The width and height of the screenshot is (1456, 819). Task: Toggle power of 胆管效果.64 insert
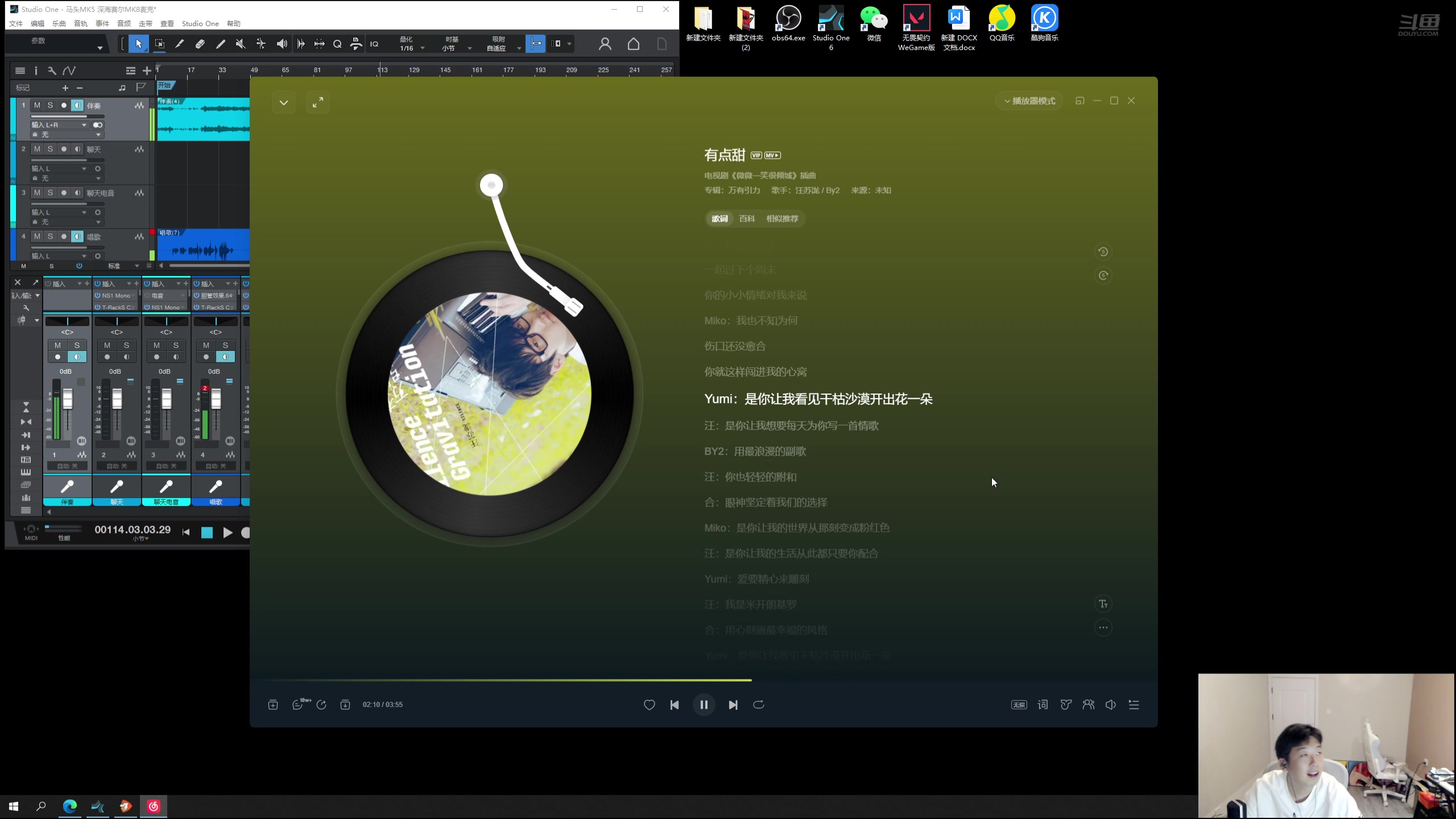point(196,296)
